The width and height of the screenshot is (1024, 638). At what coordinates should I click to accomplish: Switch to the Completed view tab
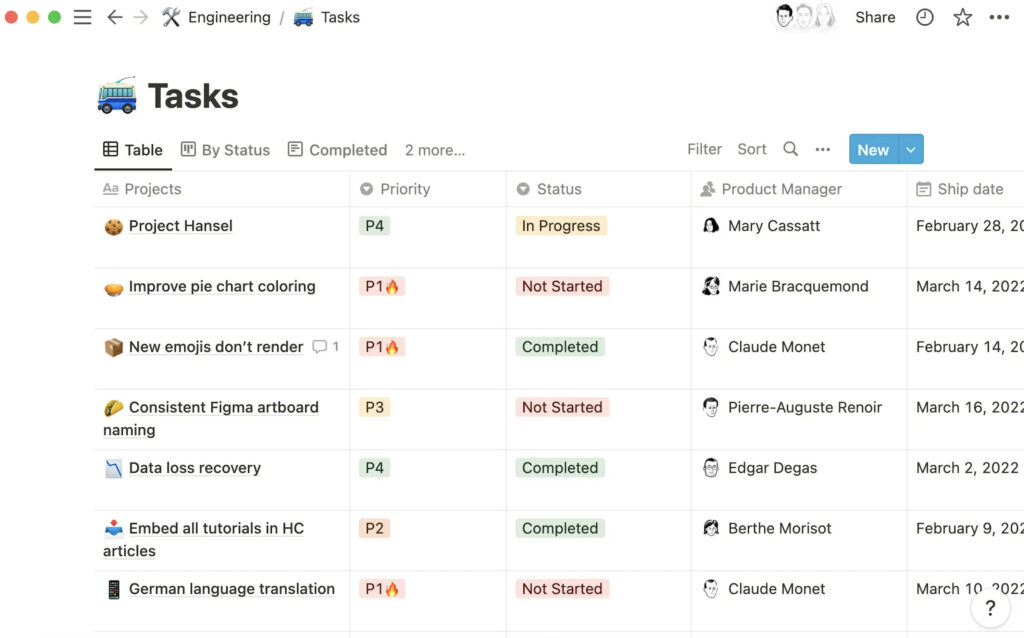[337, 150]
